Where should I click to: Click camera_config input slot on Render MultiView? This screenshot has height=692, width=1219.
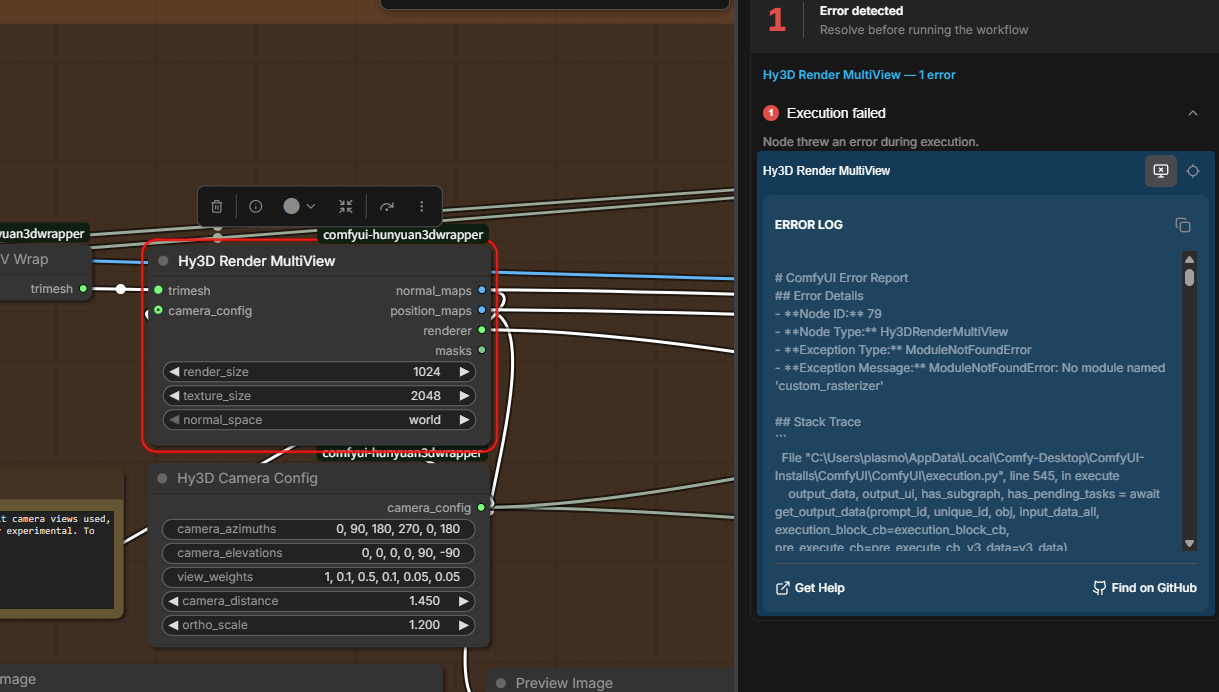158,310
